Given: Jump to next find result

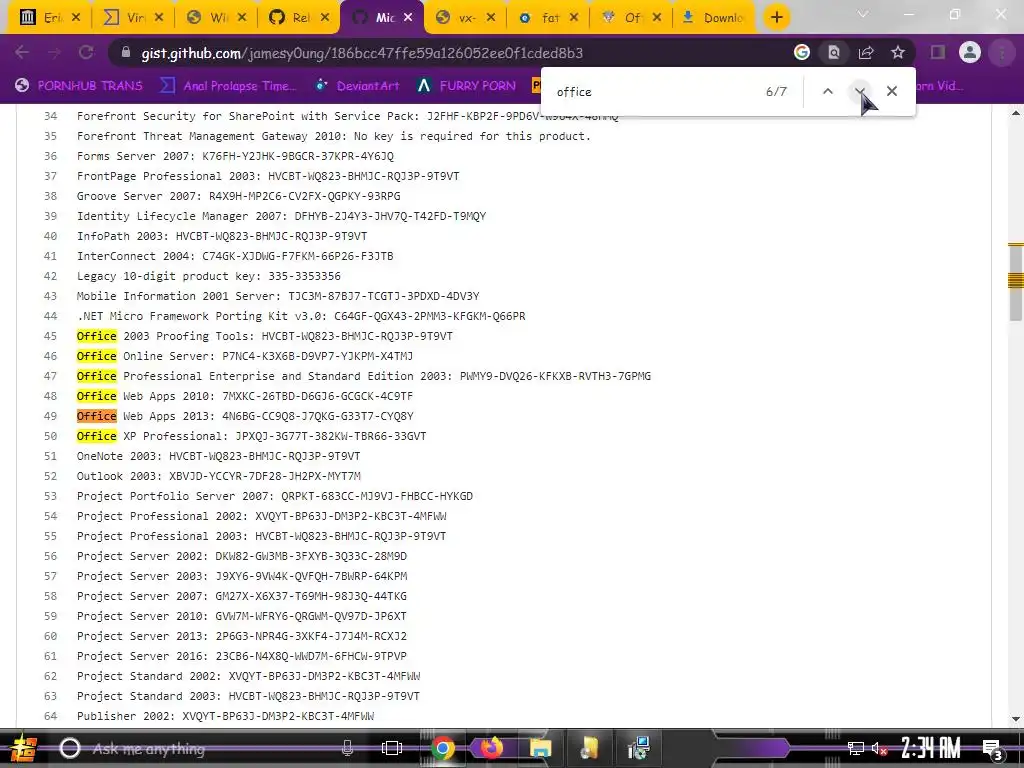Looking at the screenshot, I should point(859,91).
